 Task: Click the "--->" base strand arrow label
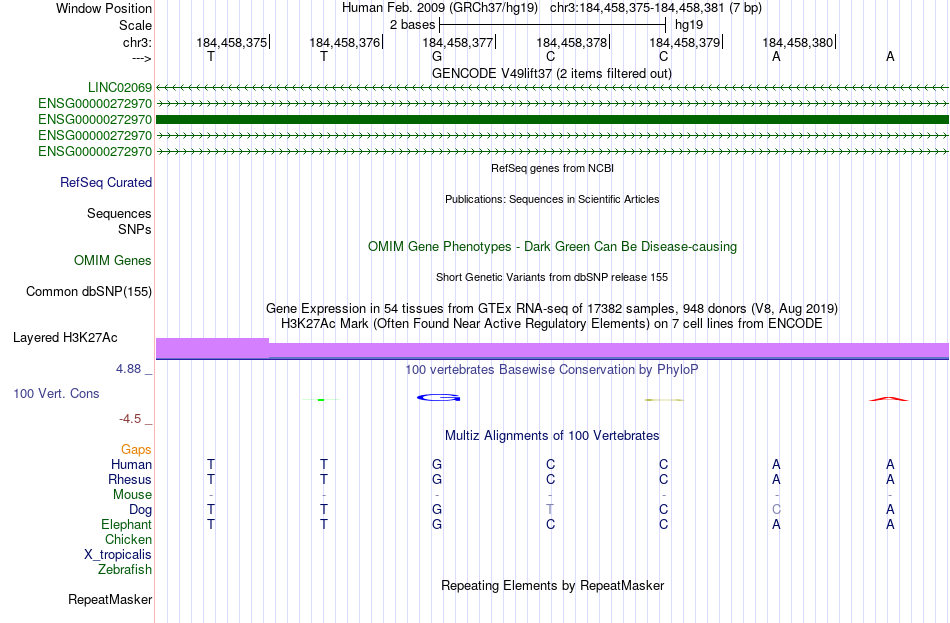141,58
